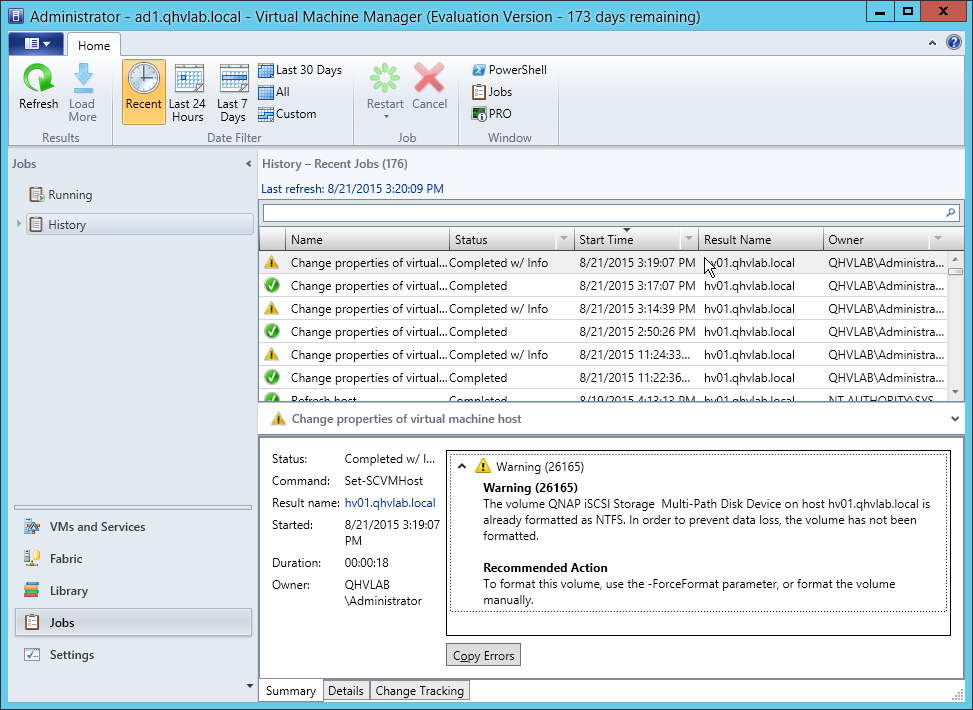Screen dimensions: 973x710
Task: Filter jobs by Last 24 Hours
Action: pyautogui.click(x=187, y=91)
